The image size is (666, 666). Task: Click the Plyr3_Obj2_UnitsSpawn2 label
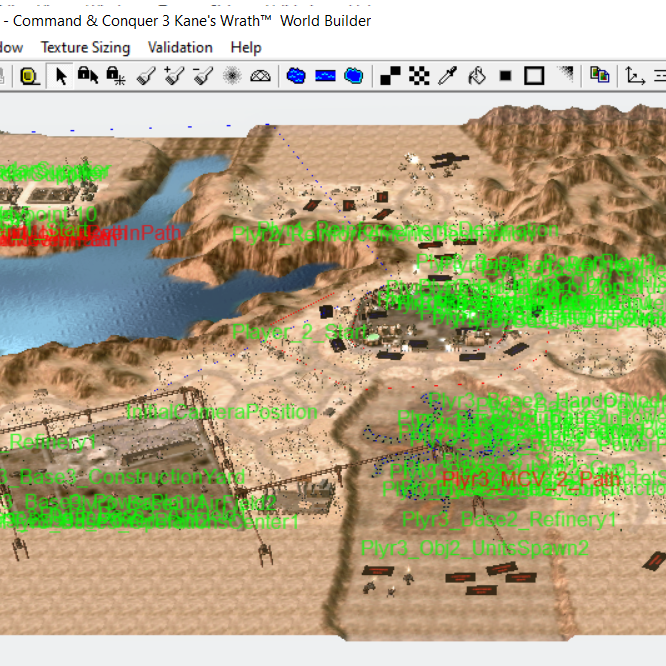tap(474, 548)
